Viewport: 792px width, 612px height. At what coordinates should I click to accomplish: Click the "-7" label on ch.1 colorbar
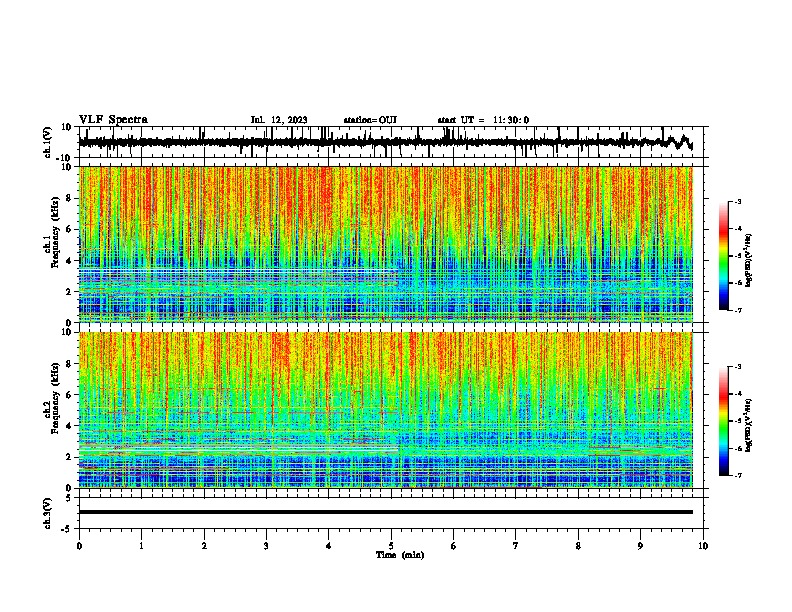pyautogui.click(x=738, y=310)
